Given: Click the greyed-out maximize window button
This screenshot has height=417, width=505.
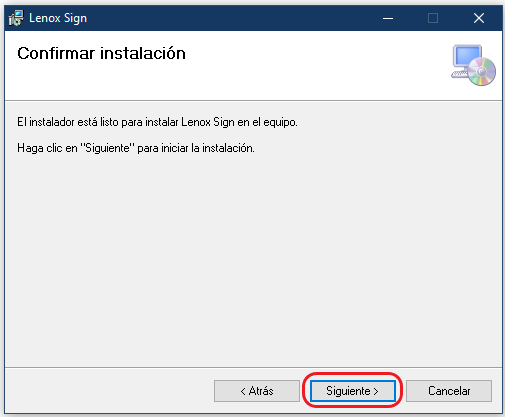Looking at the screenshot, I should [x=433, y=18].
